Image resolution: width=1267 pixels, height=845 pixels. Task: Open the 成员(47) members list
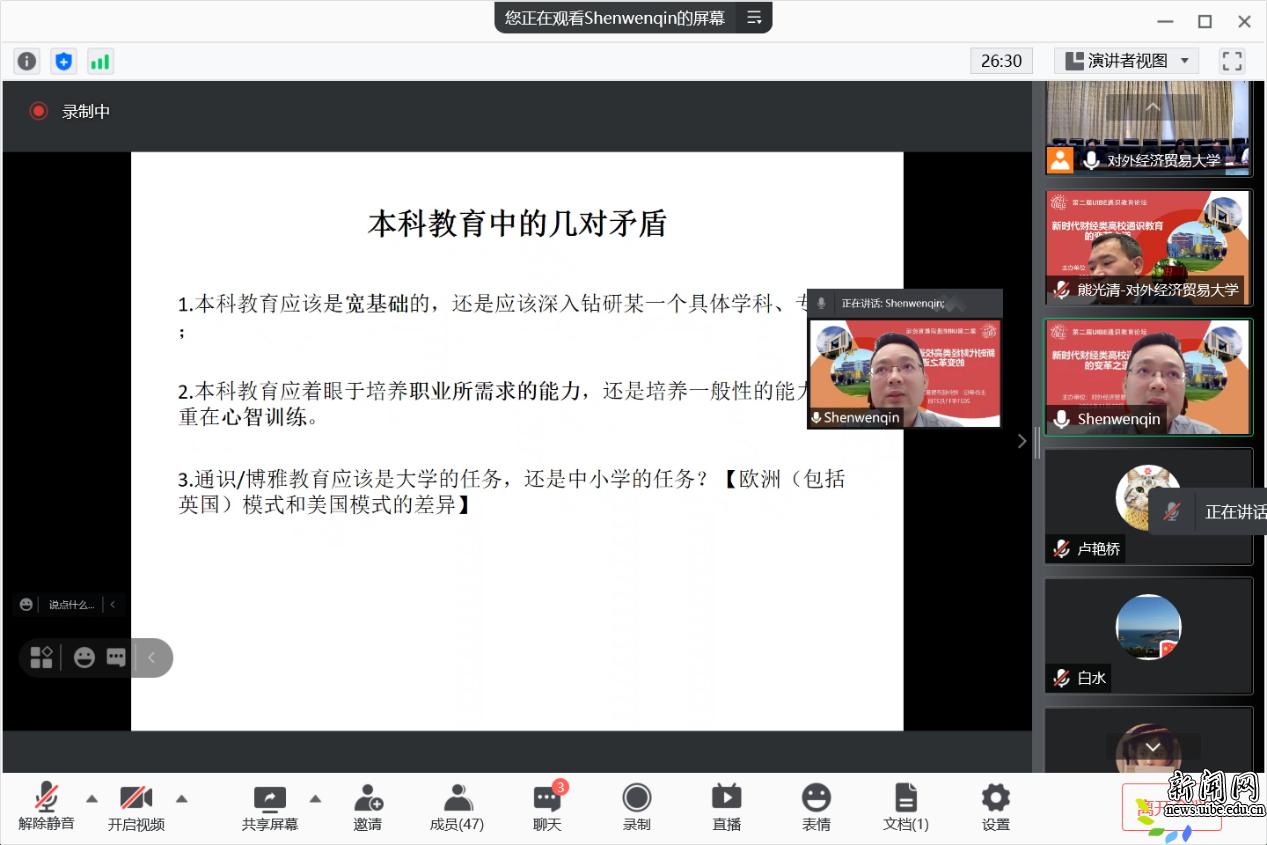457,807
